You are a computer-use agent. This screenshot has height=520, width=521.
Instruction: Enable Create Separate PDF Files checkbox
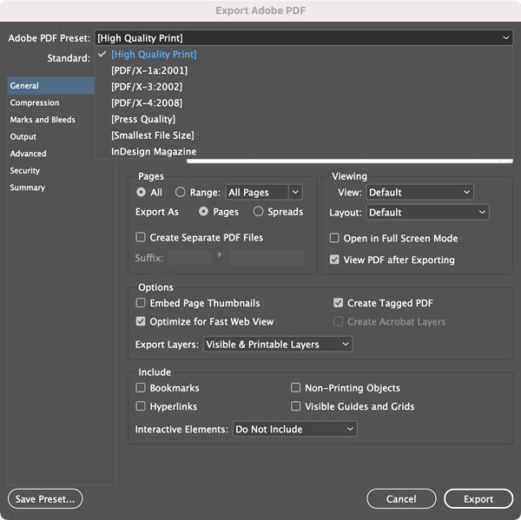[141, 237]
